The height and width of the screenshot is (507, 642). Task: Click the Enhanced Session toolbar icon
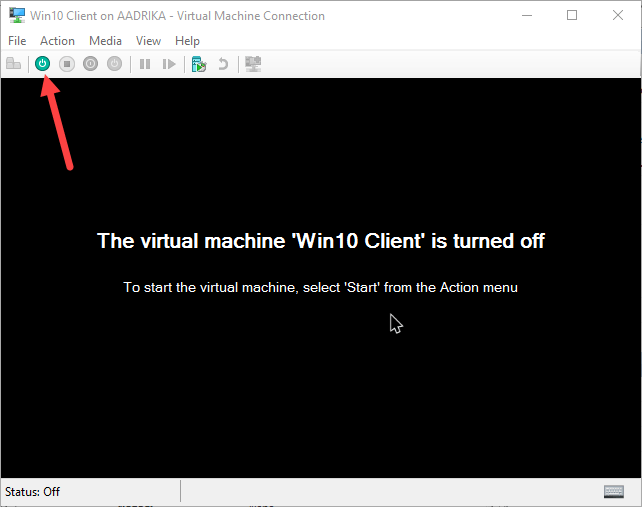point(253,64)
